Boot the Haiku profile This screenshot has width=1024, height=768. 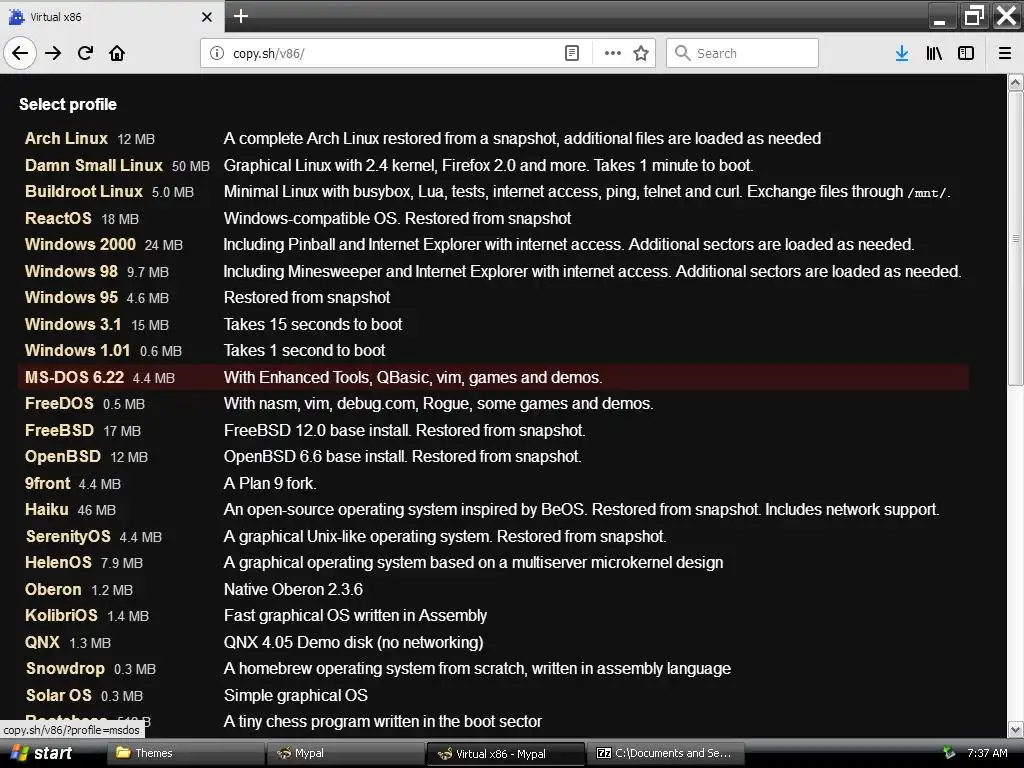tap(46, 509)
